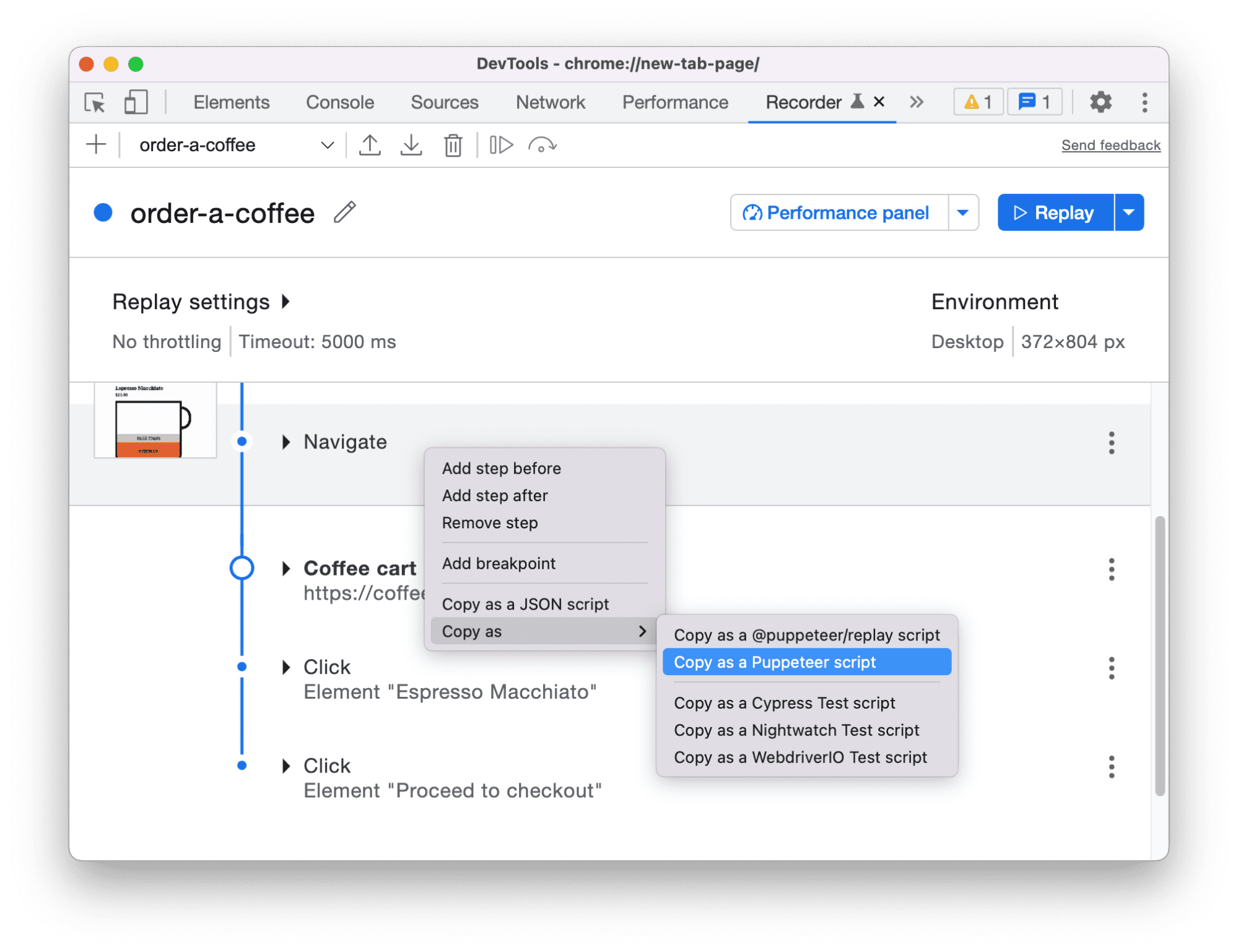Click the order-a-coffee recording dropdown
Image resolution: width=1238 pixels, height=952 pixels.
326,145
